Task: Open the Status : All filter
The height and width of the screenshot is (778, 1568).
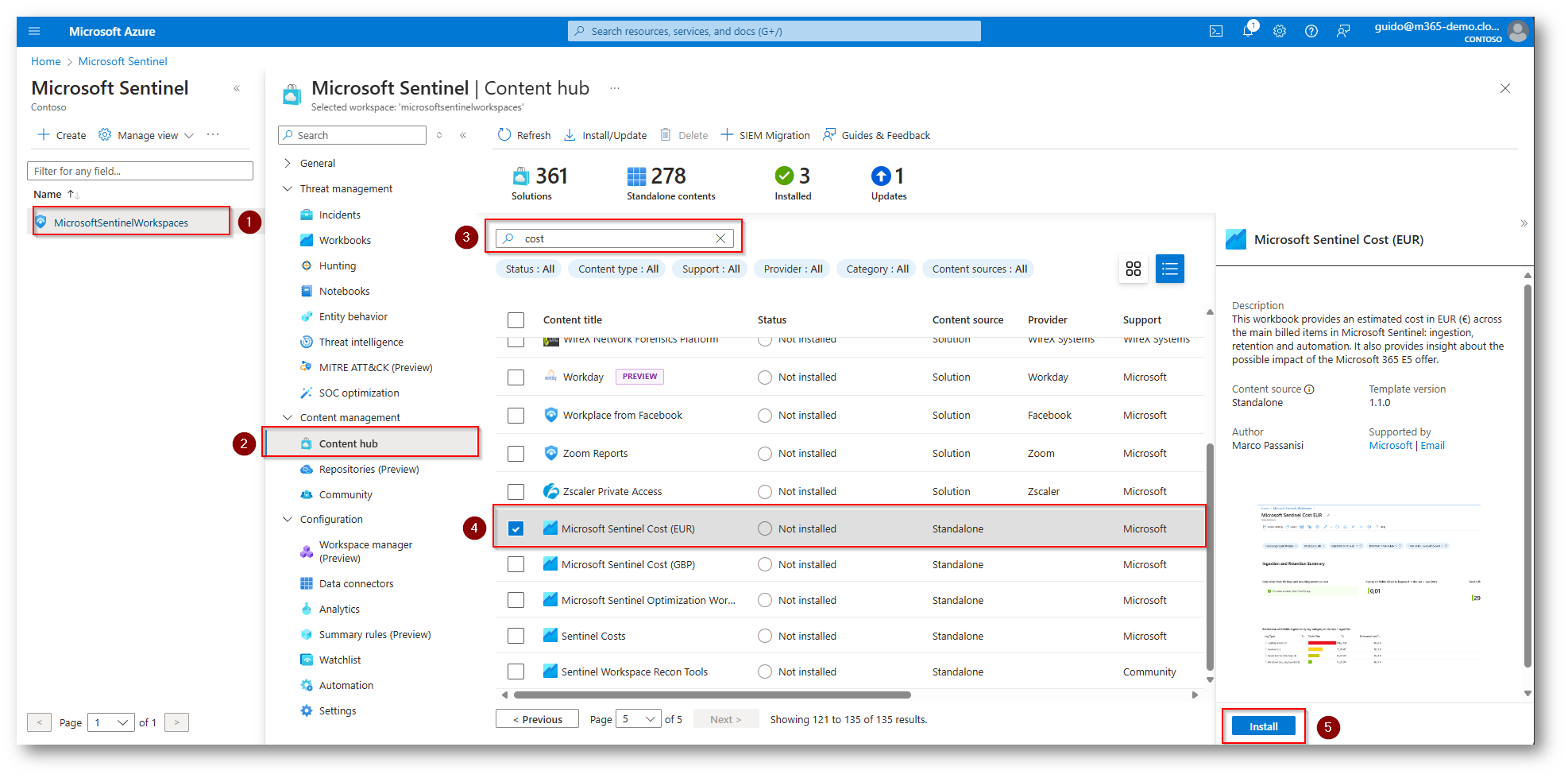Action: [530, 269]
